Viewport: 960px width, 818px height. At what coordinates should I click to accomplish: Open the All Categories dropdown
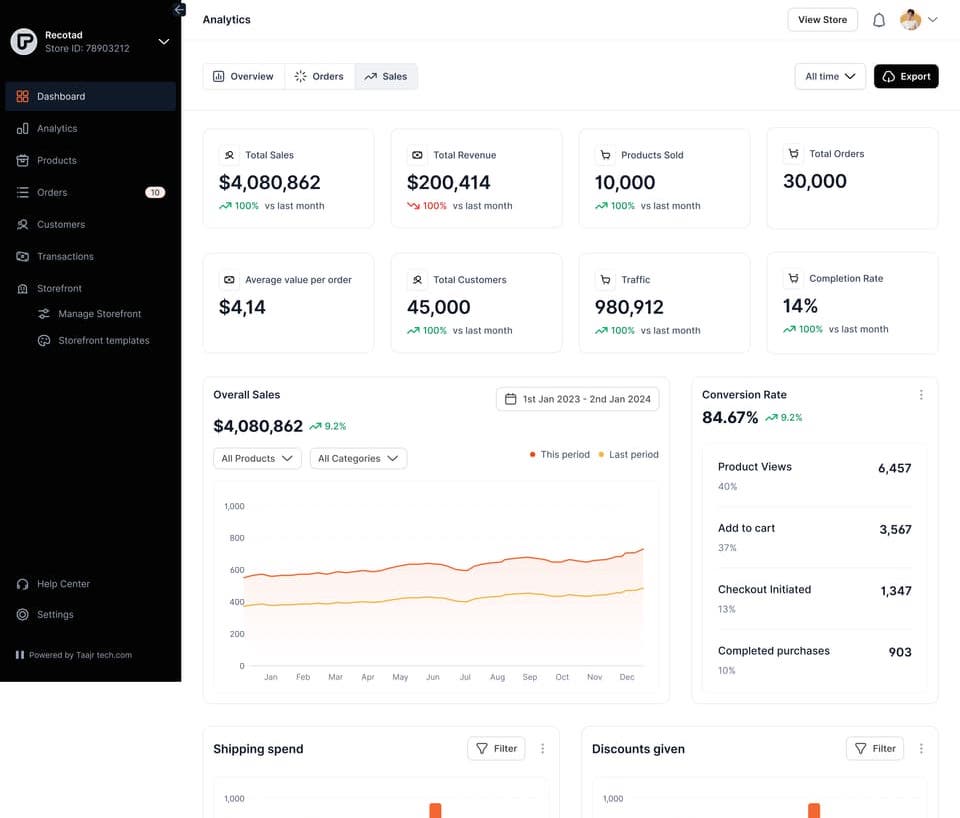tap(358, 459)
